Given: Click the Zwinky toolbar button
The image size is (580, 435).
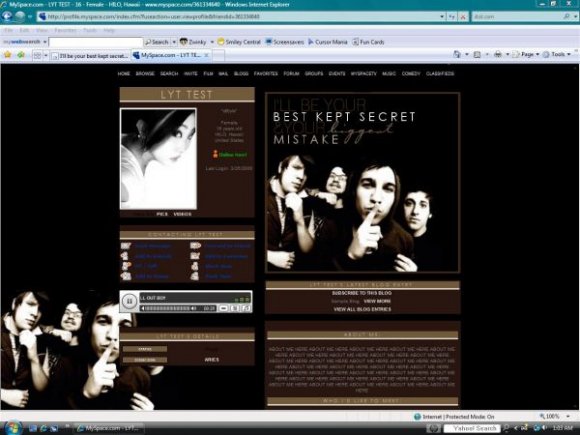Looking at the screenshot, I should (x=193, y=42).
